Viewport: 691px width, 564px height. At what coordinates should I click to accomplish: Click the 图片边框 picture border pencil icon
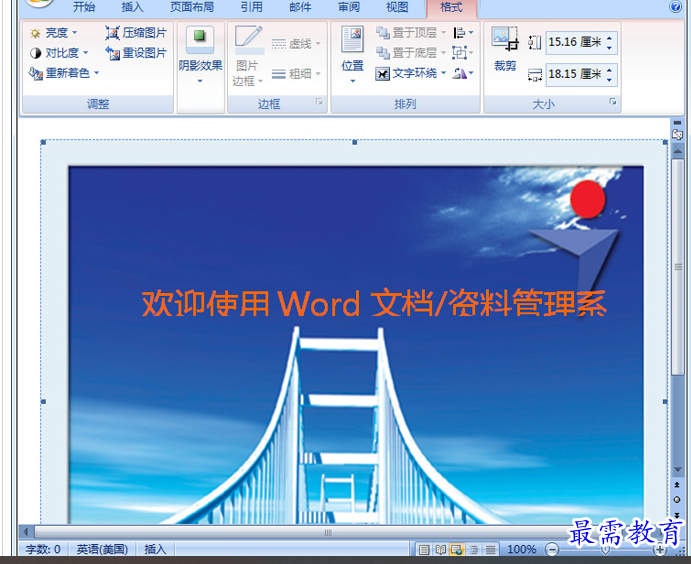pos(249,39)
